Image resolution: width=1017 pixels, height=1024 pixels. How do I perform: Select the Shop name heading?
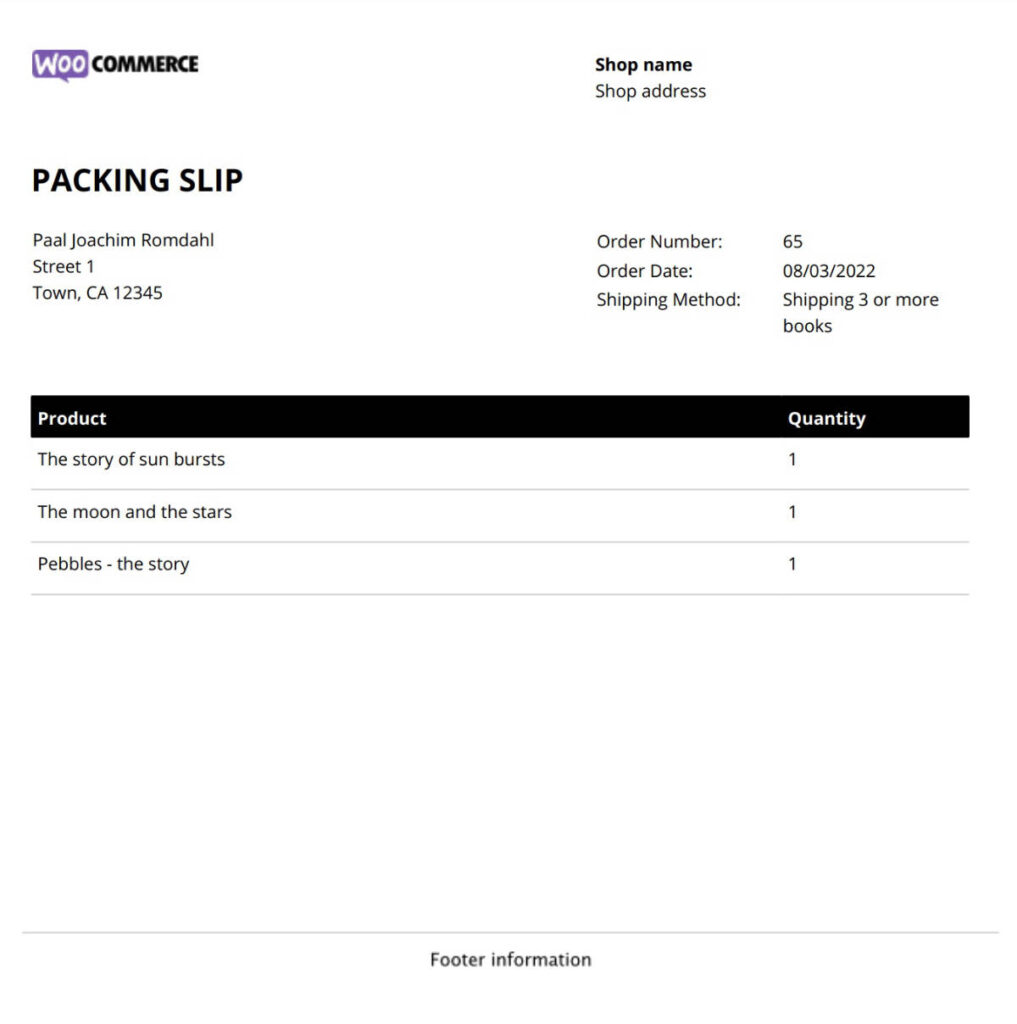click(x=643, y=65)
